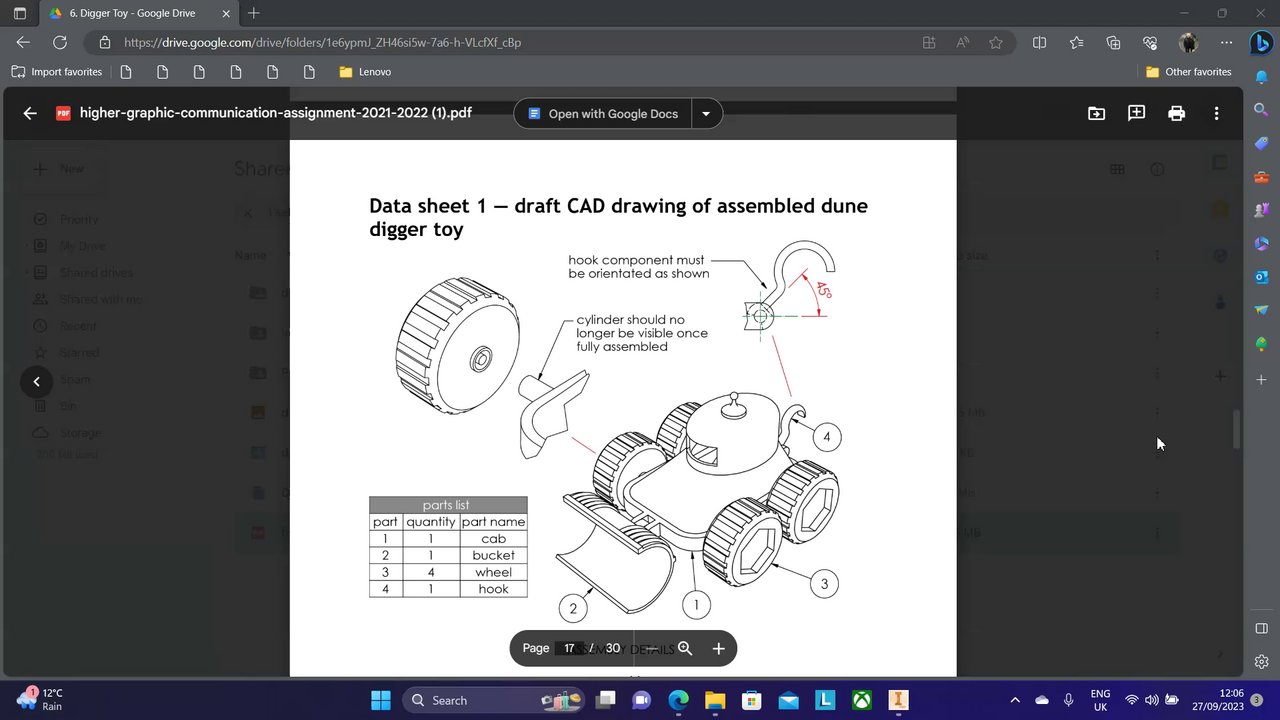Viewport: 1280px width, 720px height.
Task: Close the PDF preview with the back arrow
Action: [30, 113]
